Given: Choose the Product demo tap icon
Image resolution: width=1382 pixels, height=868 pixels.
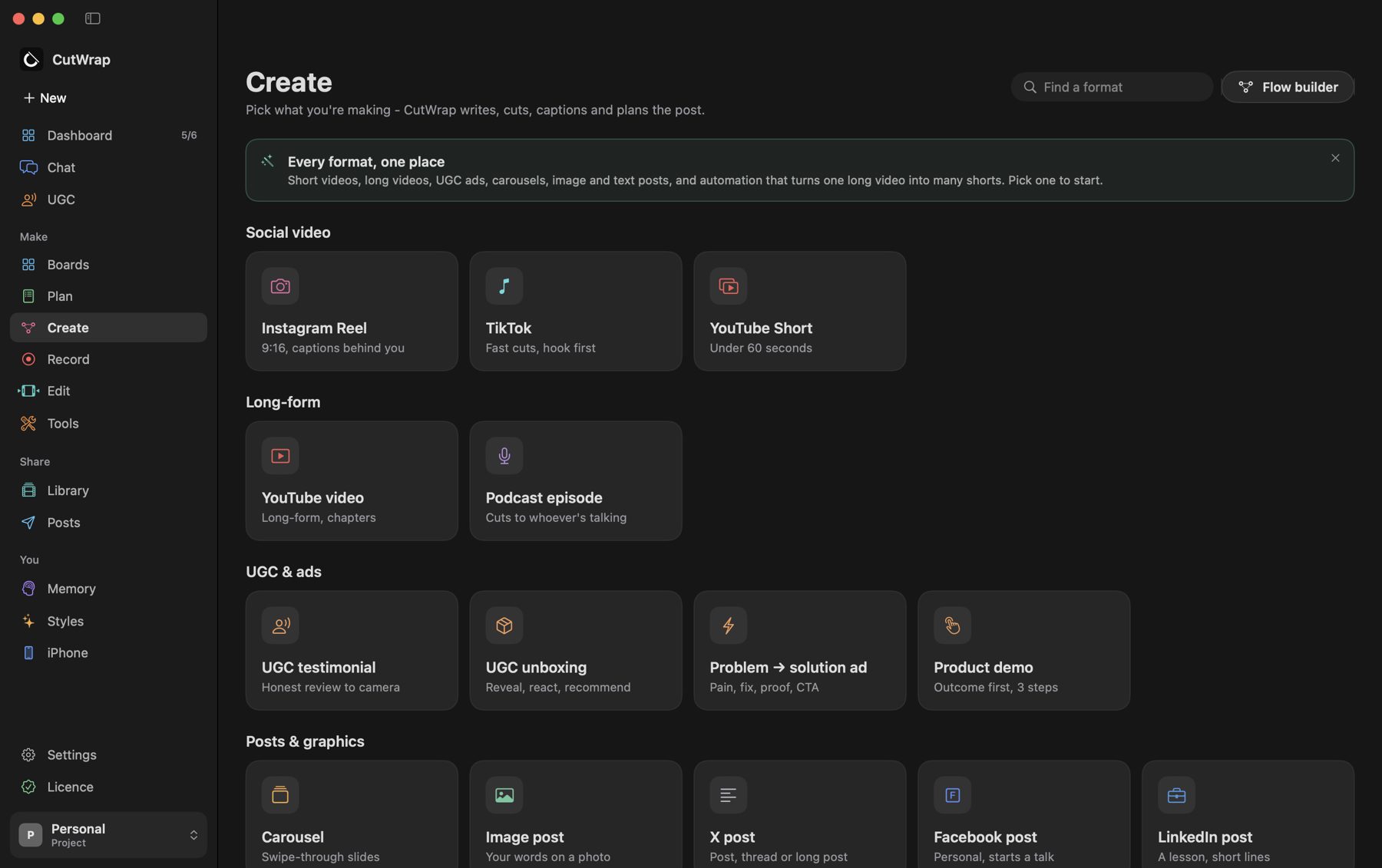Looking at the screenshot, I should coord(953,625).
